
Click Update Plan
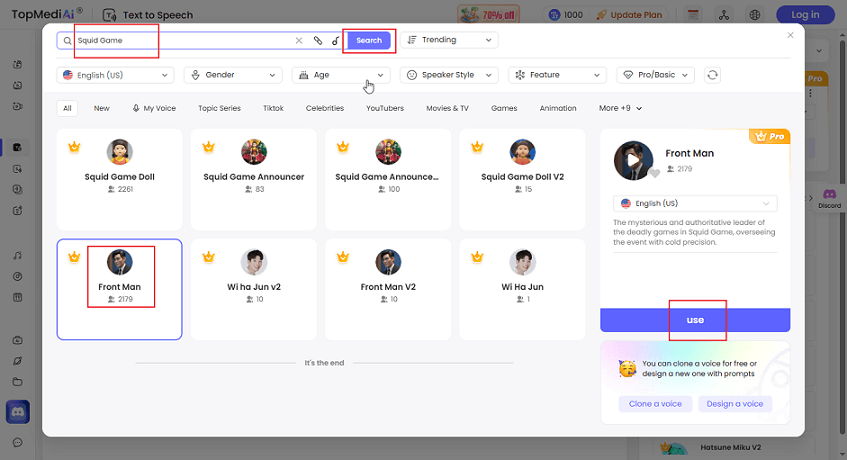629,15
